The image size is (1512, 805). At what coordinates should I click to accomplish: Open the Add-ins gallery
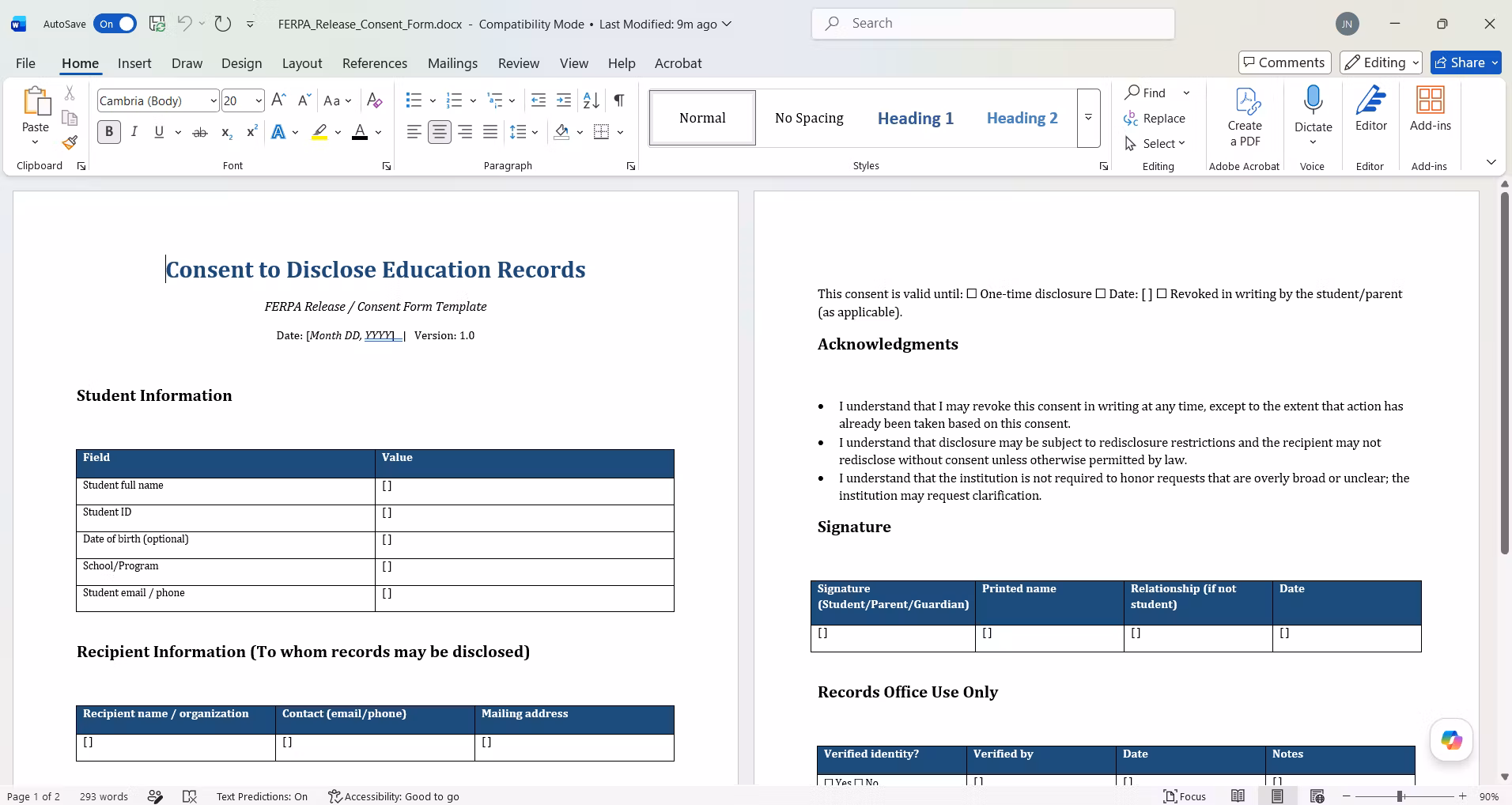1430,109
